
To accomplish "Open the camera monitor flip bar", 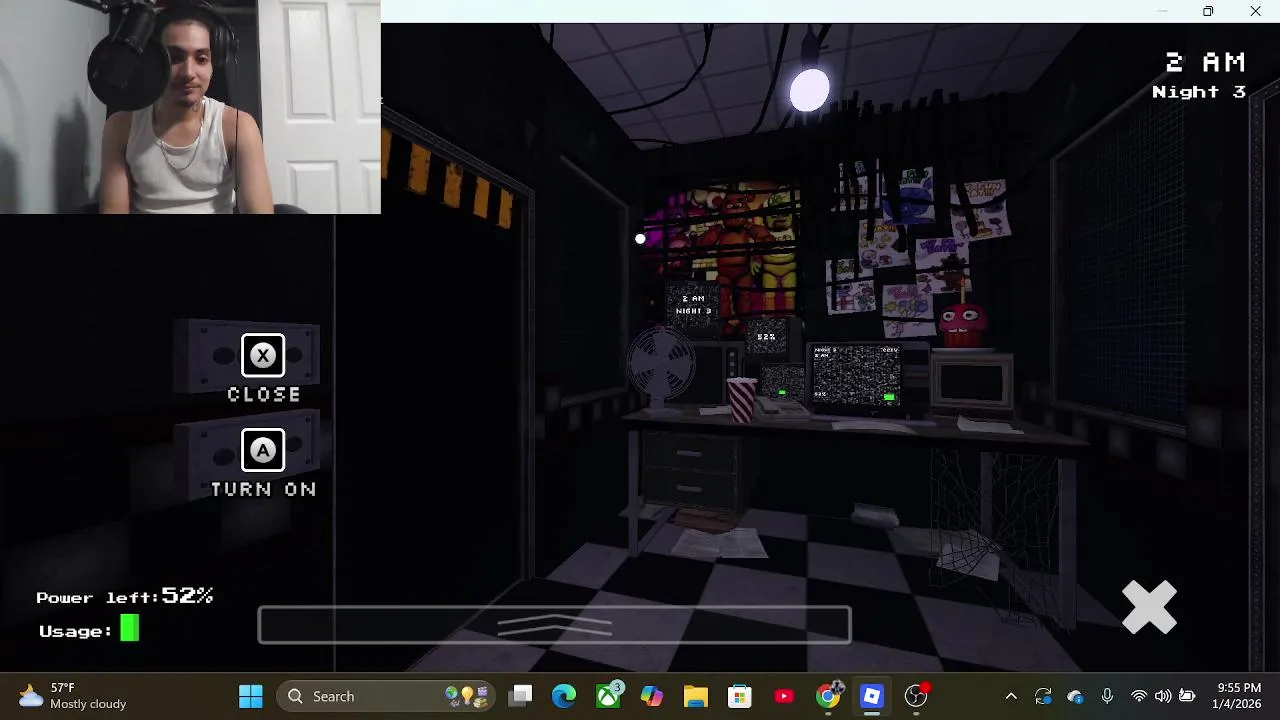I will point(555,625).
